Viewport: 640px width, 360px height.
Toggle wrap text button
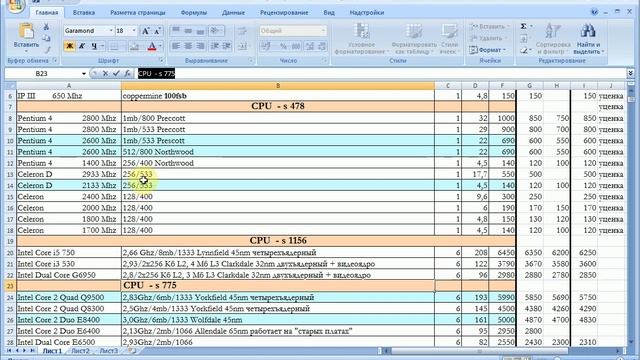[x=242, y=31]
